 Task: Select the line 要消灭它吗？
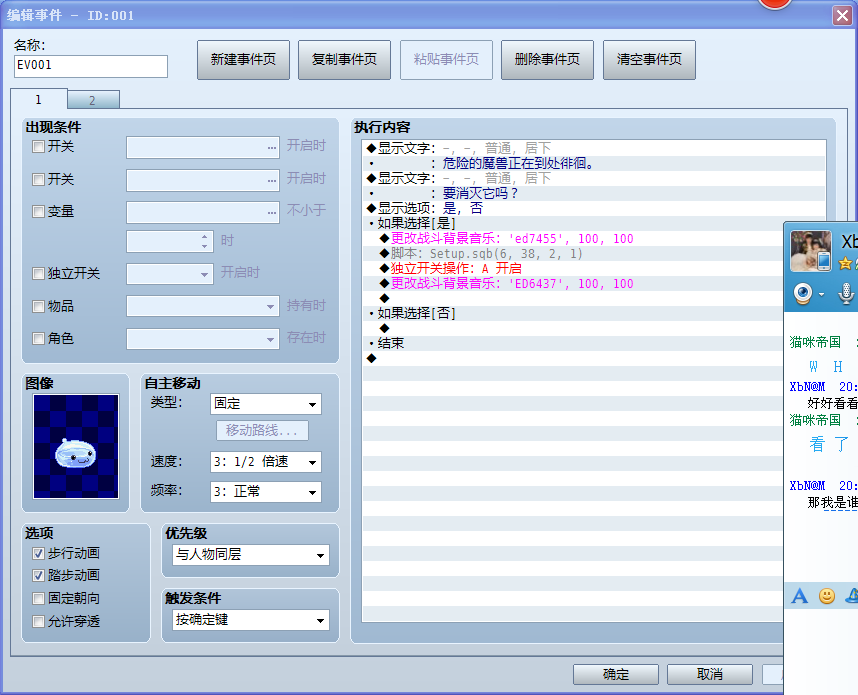(x=594, y=193)
